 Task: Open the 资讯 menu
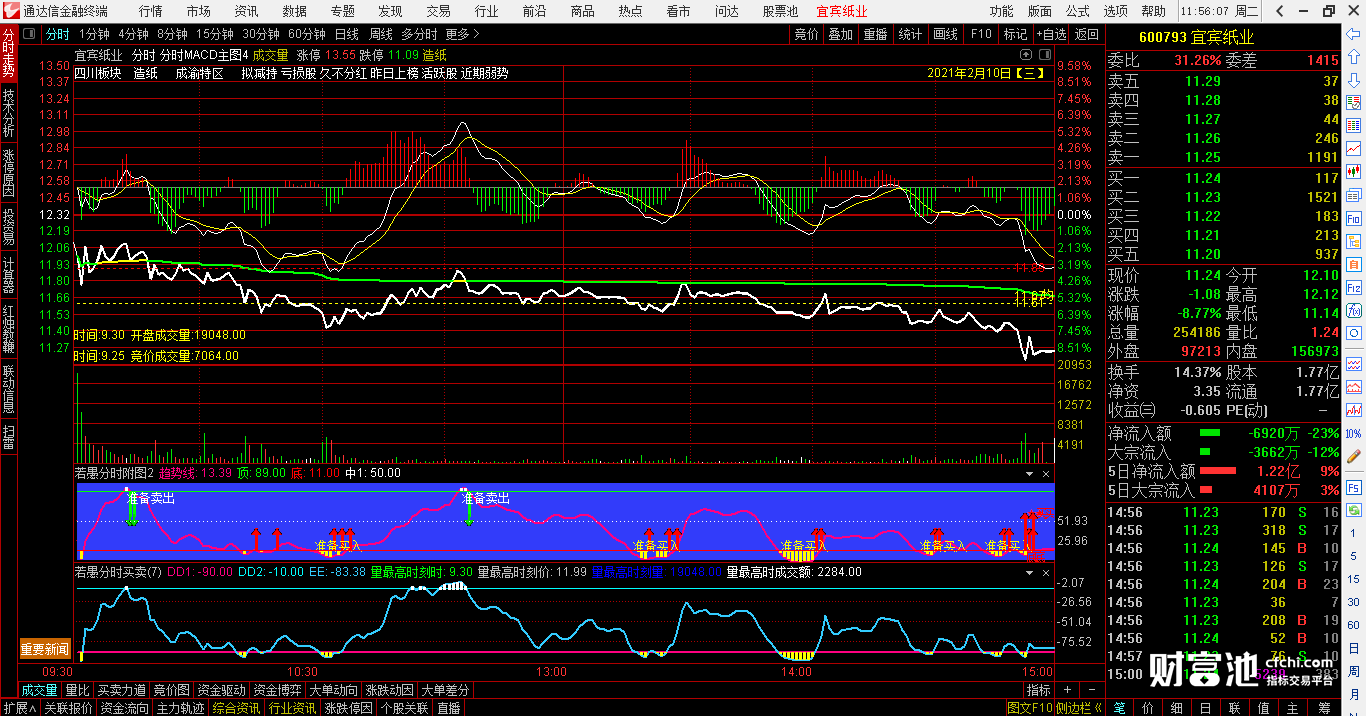point(247,11)
